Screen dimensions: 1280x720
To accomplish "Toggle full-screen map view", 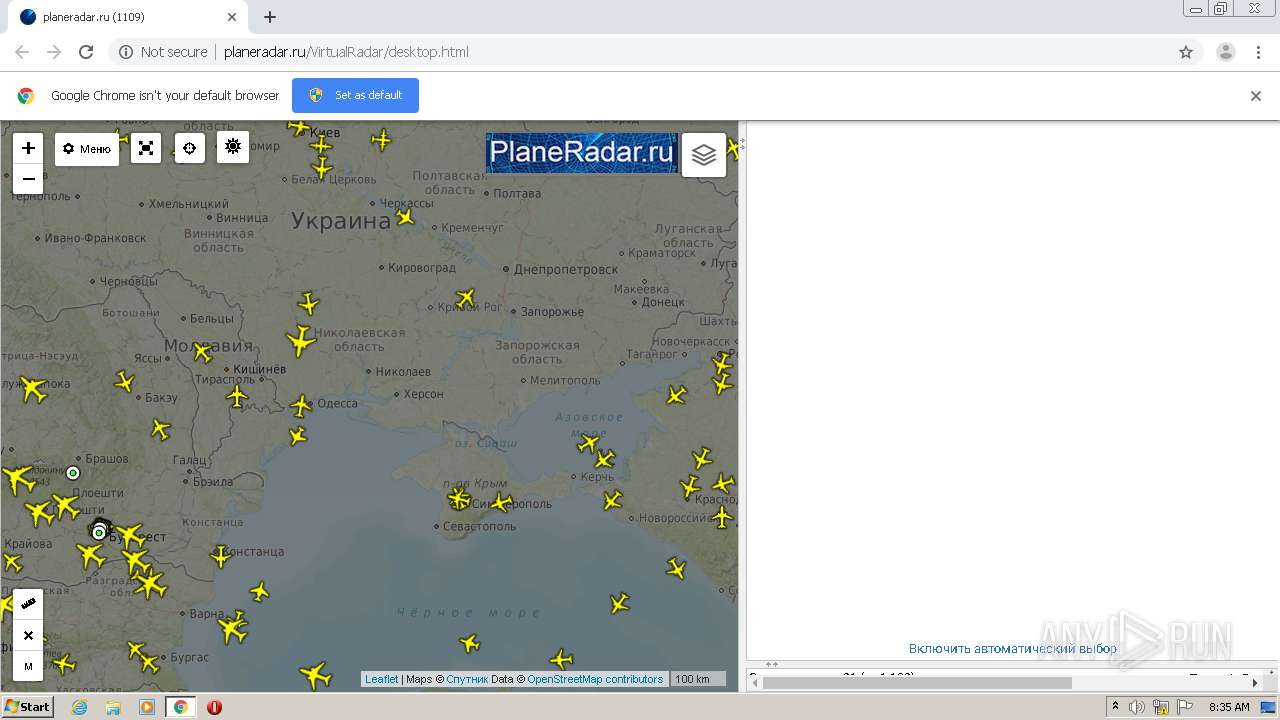I will point(146,148).
